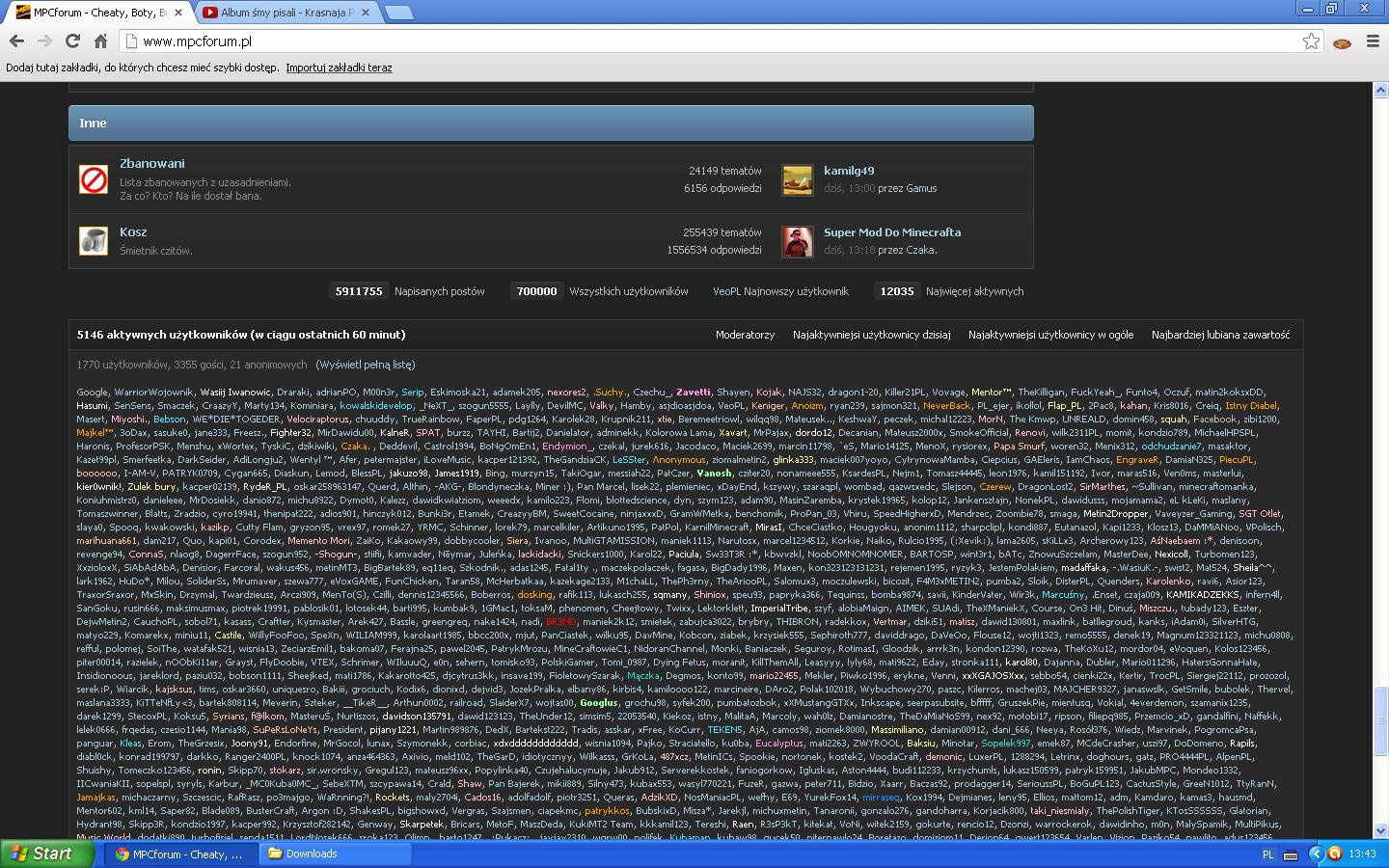Click the avatar next to kamilg49

tap(797, 179)
